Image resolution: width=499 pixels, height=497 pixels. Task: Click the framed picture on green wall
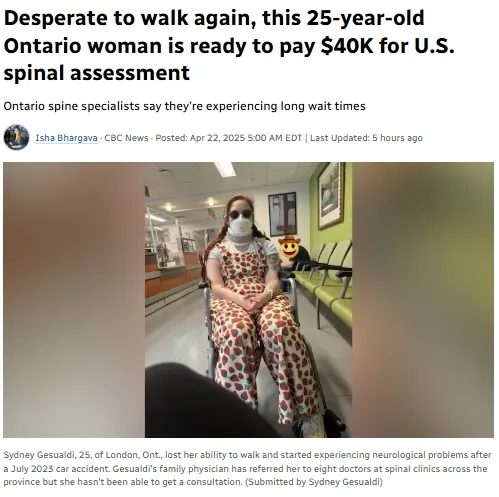click(x=331, y=195)
